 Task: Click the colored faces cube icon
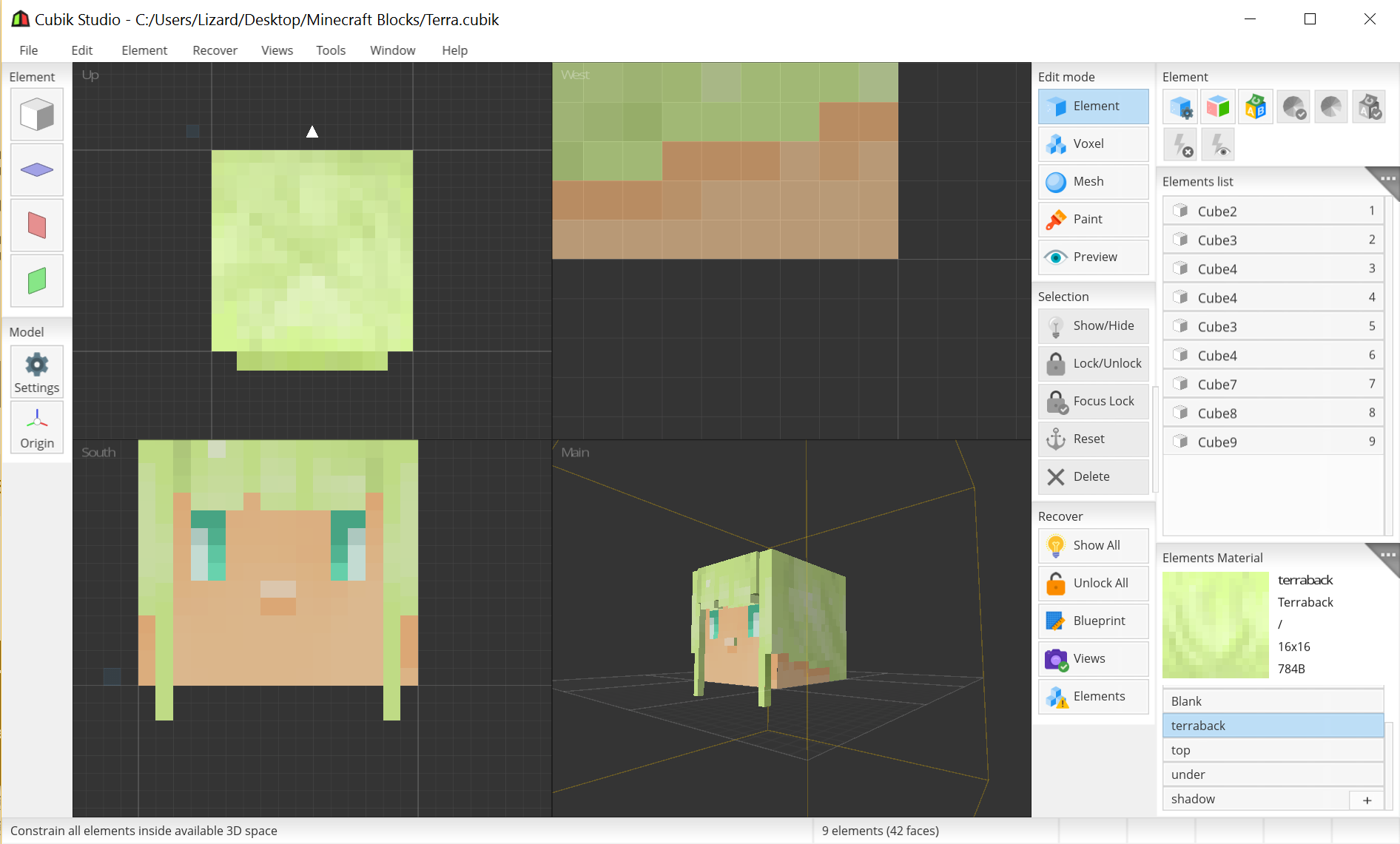(1218, 107)
